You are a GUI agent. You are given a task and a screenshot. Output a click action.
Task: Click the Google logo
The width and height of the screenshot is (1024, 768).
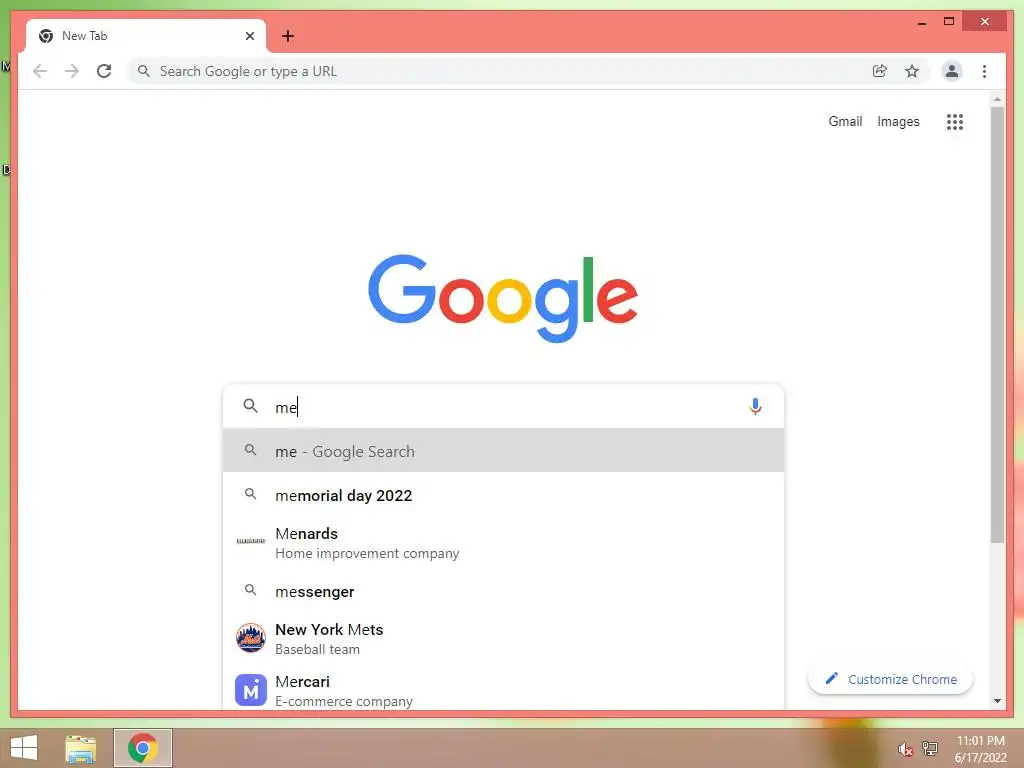(x=503, y=298)
